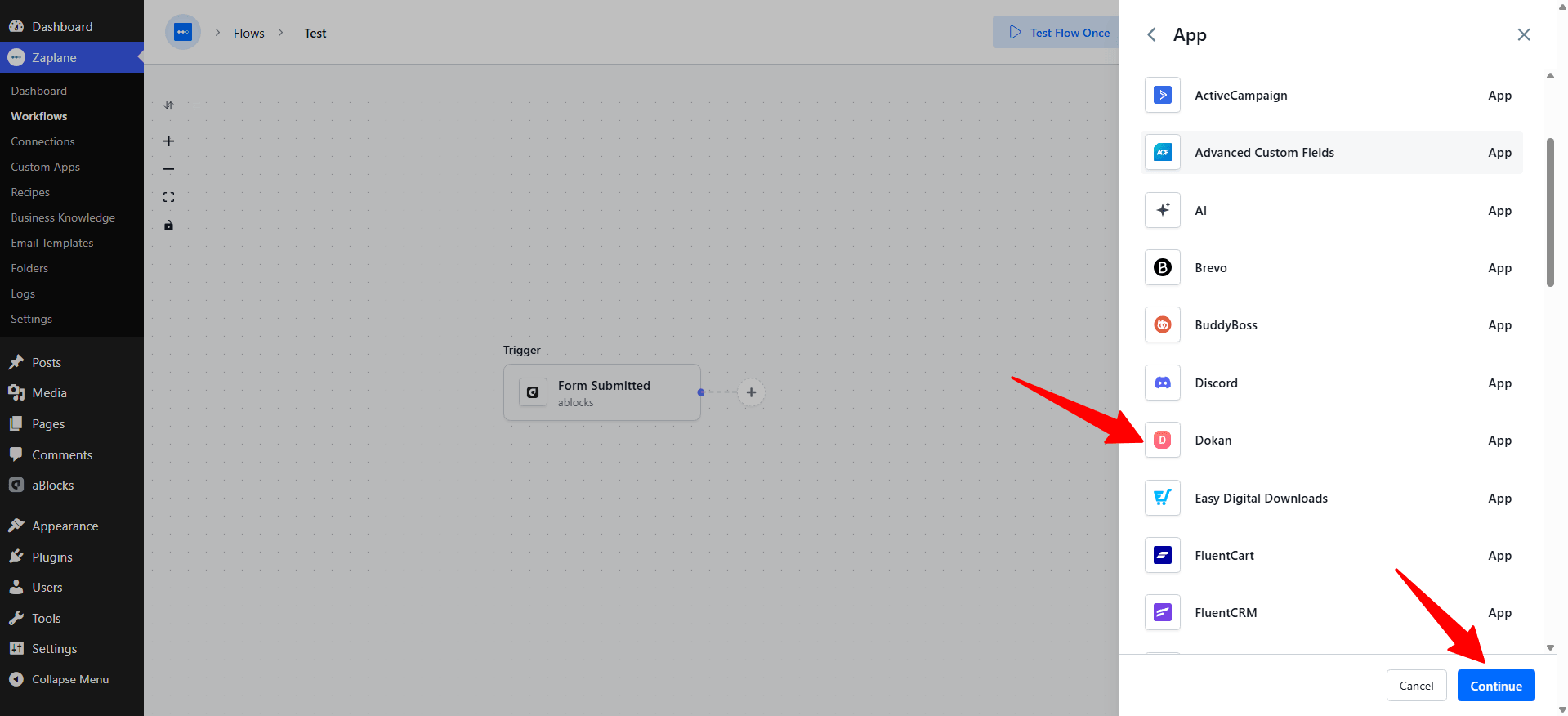Go back from the App panel
Screen dimensions: 1568x716
click(x=1151, y=34)
